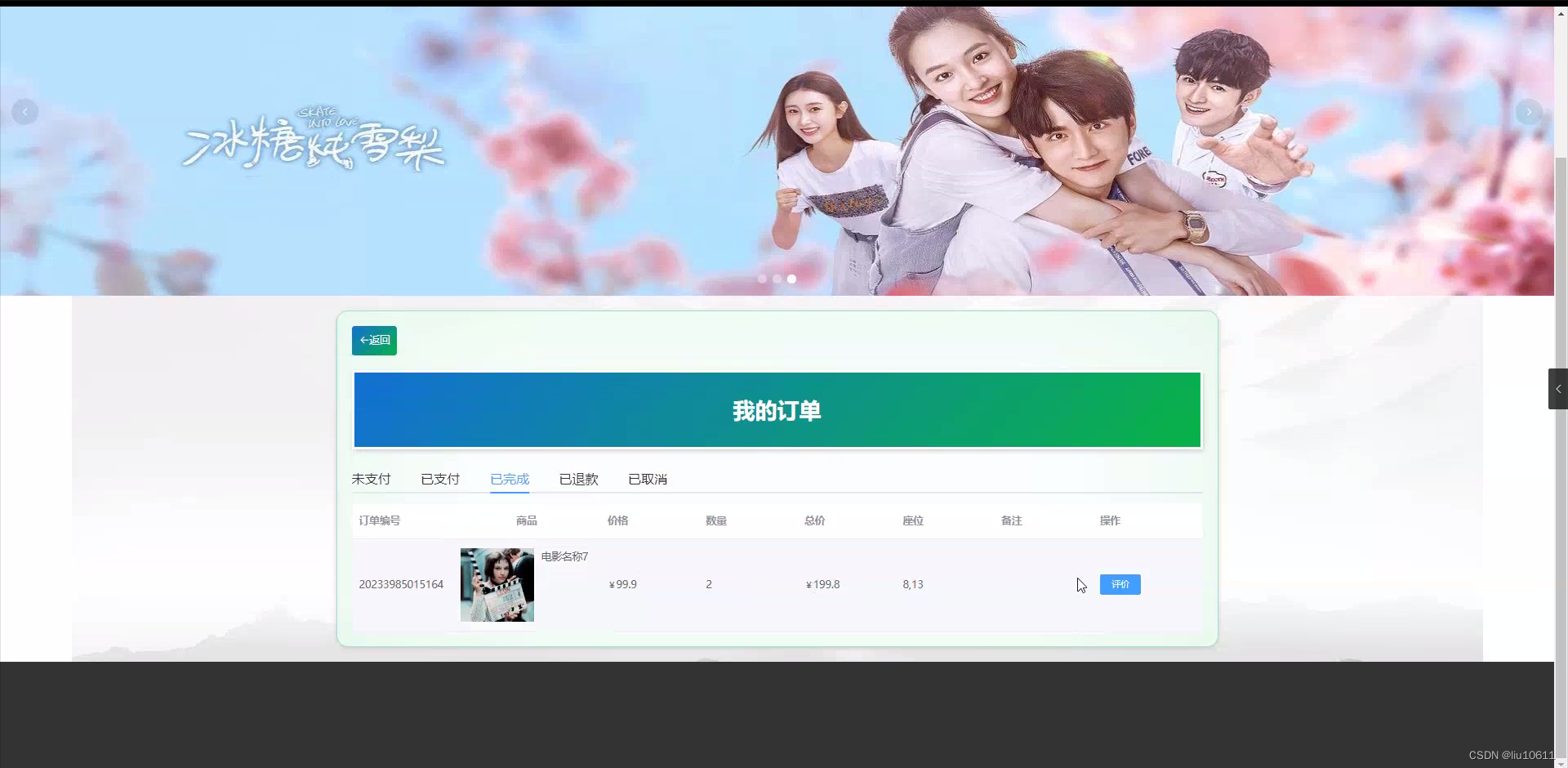Screen dimensions: 1568x768
Task: Open the movie poster thumbnail for 电影名称7
Action: pyautogui.click(x=497, y=585)
